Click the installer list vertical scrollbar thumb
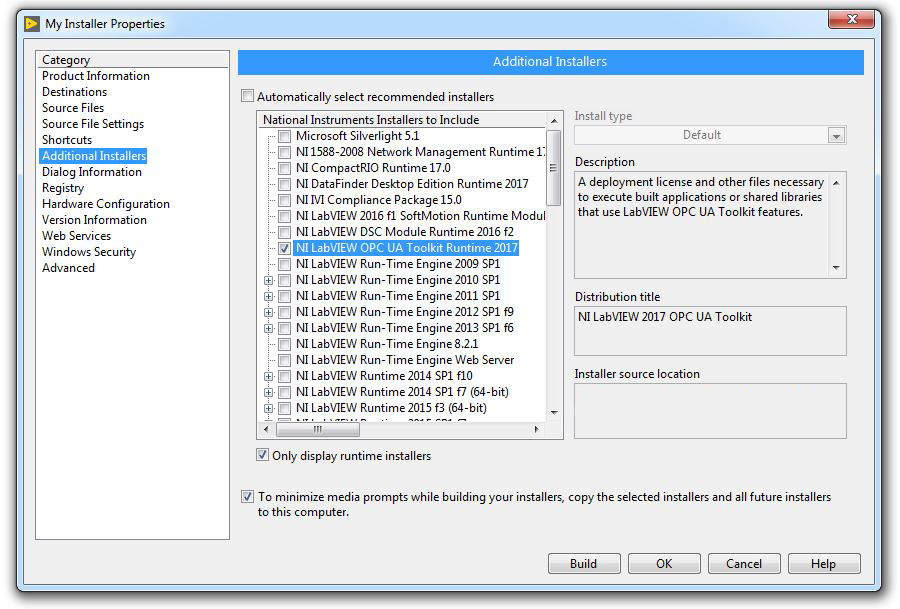The height and width of the screenshot is (609, 900). pos(553,168)
